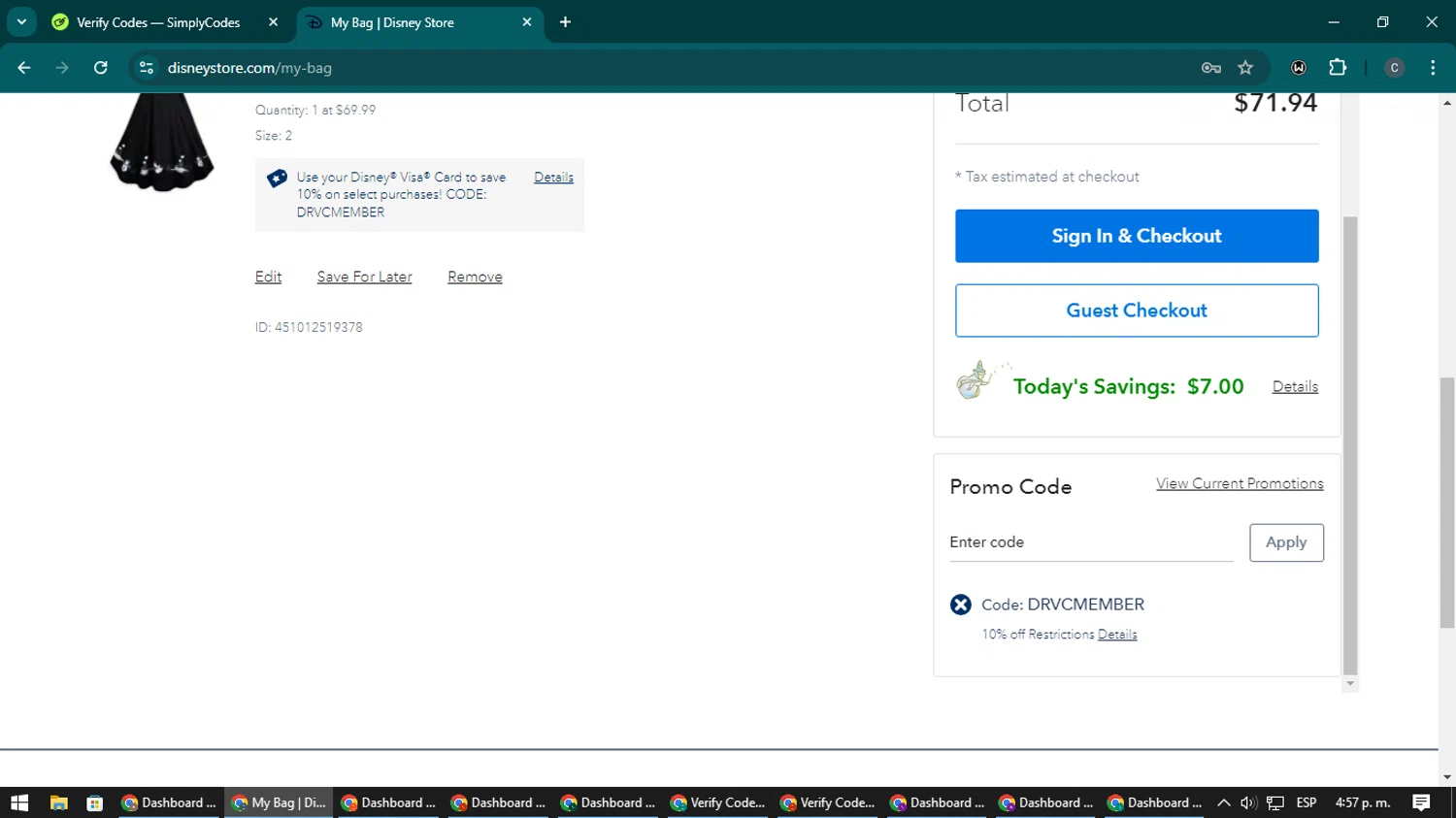Close the My Bag Disney Store tab
The image size is (1456, 818).
527,22
